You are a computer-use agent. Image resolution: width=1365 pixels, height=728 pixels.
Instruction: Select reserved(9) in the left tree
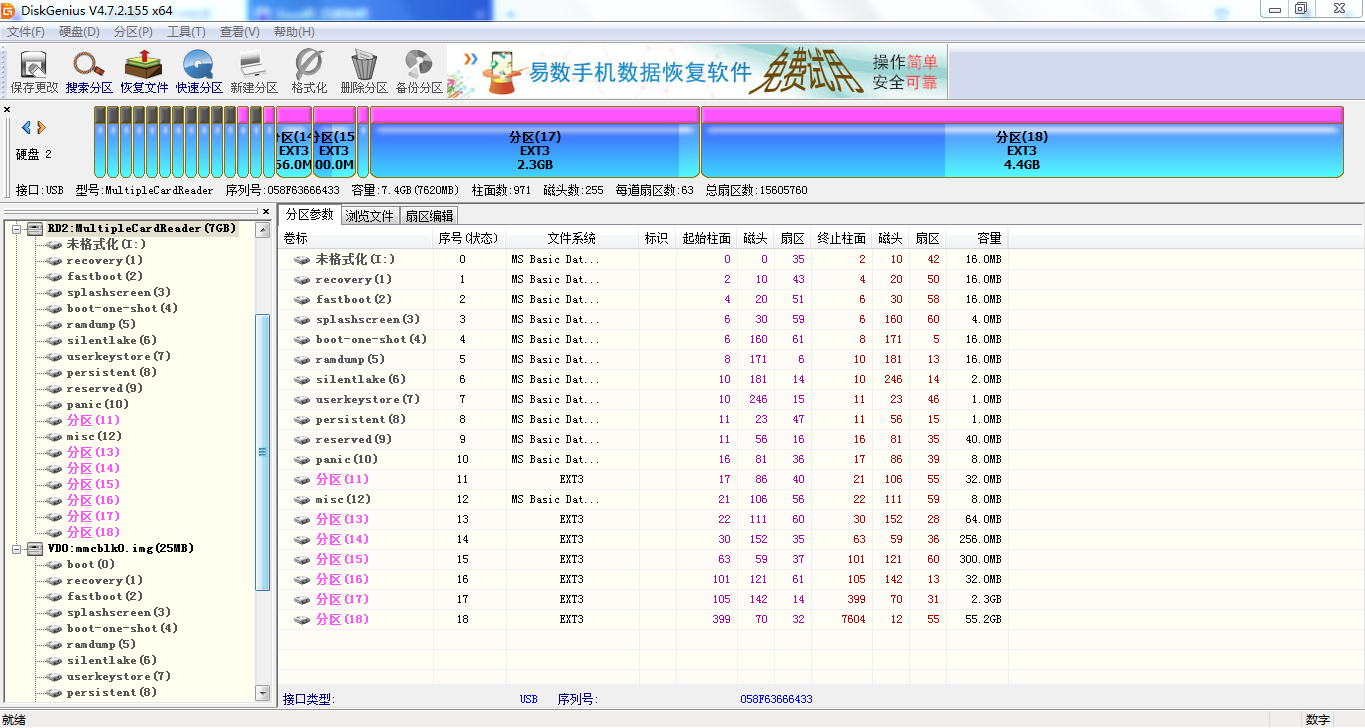(x=105, y=388)
